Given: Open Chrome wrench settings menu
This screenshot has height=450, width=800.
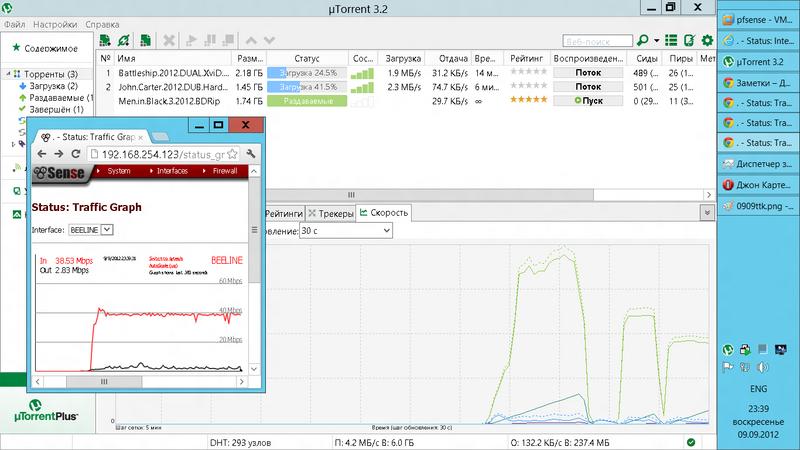Looking at the screenshot, I should tap(251, 154).
